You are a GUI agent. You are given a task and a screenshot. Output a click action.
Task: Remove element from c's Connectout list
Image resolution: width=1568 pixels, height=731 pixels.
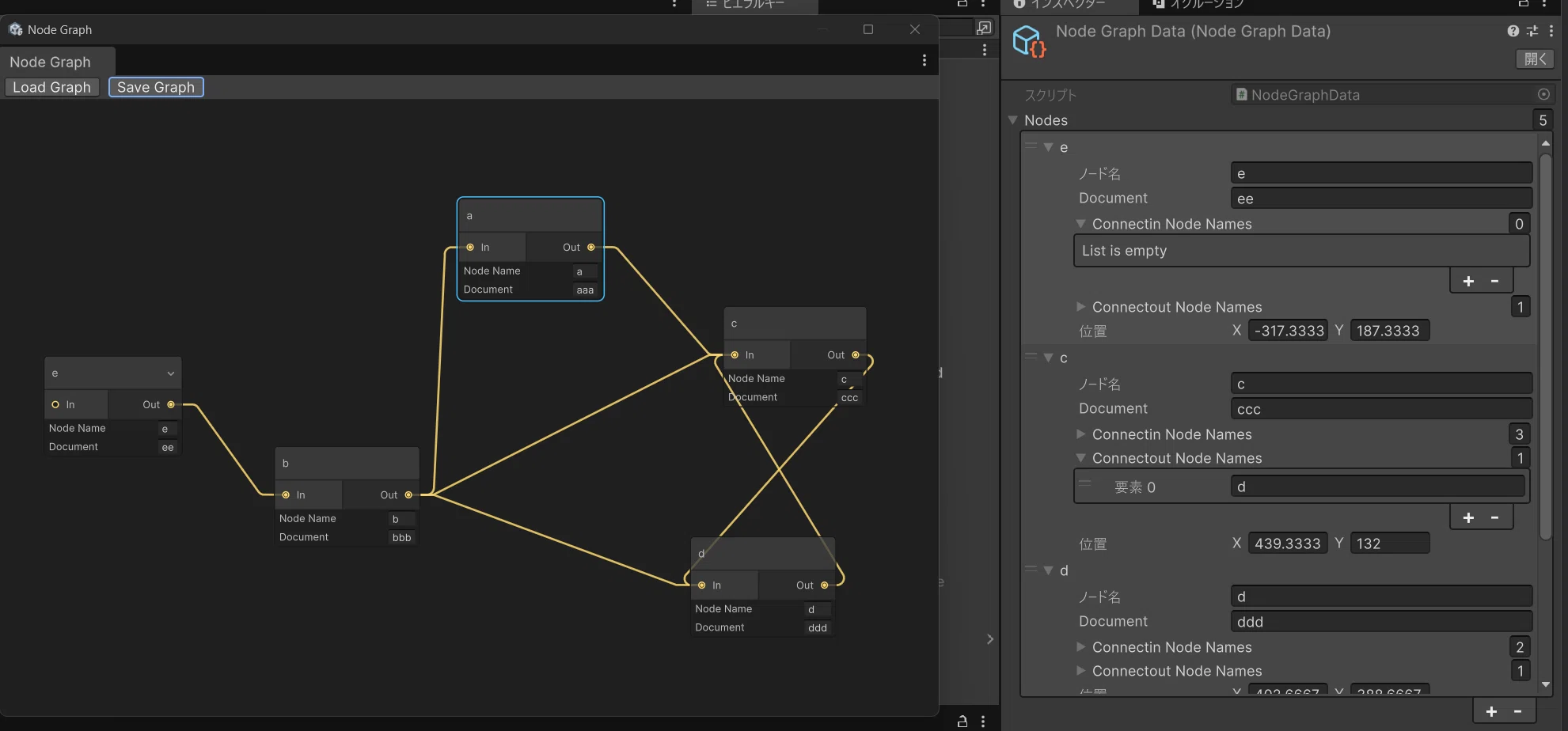pos(1495,517)
